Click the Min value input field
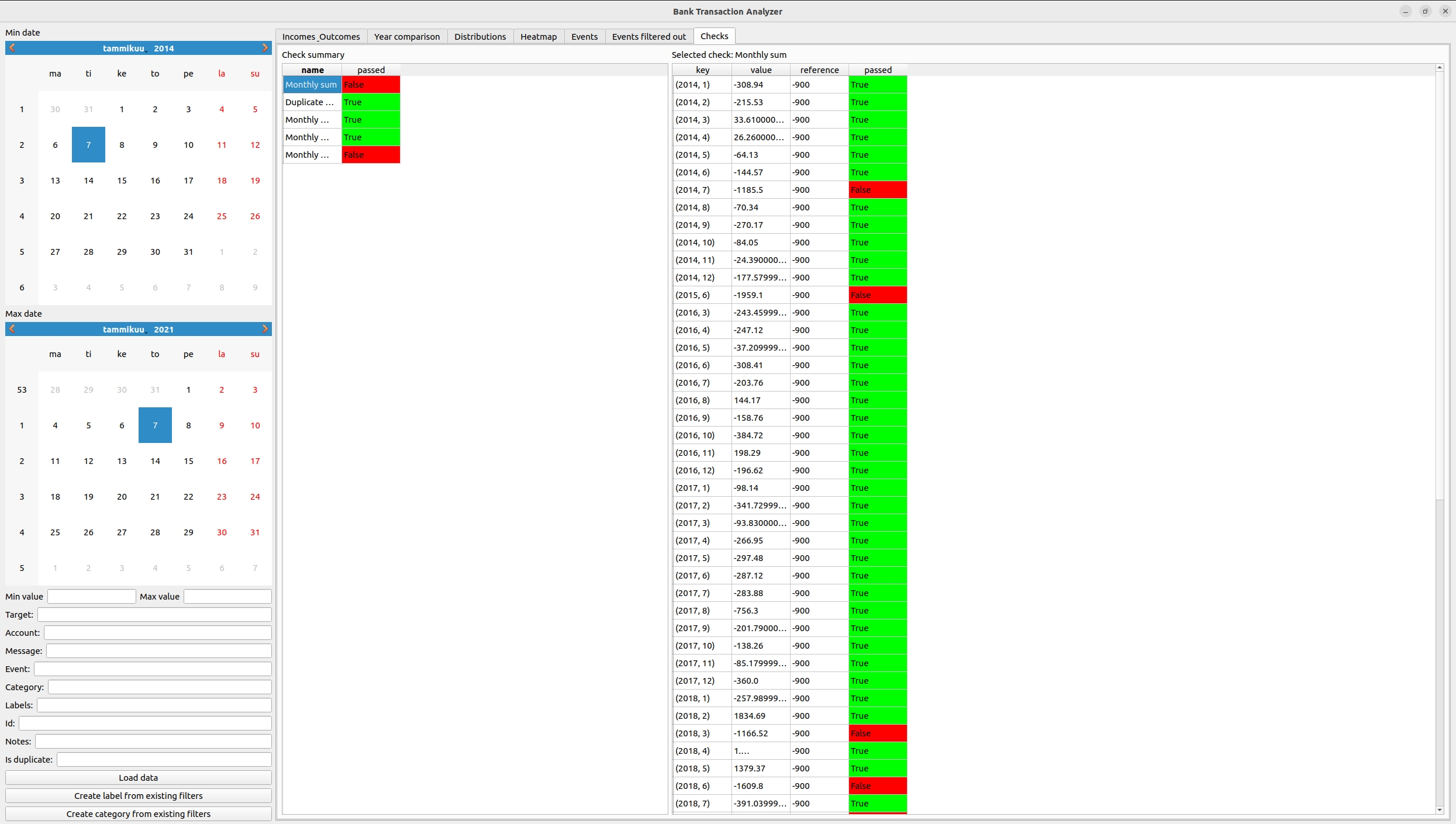Viewport: 1456px width, 824px height. click(x=92, y=596)
